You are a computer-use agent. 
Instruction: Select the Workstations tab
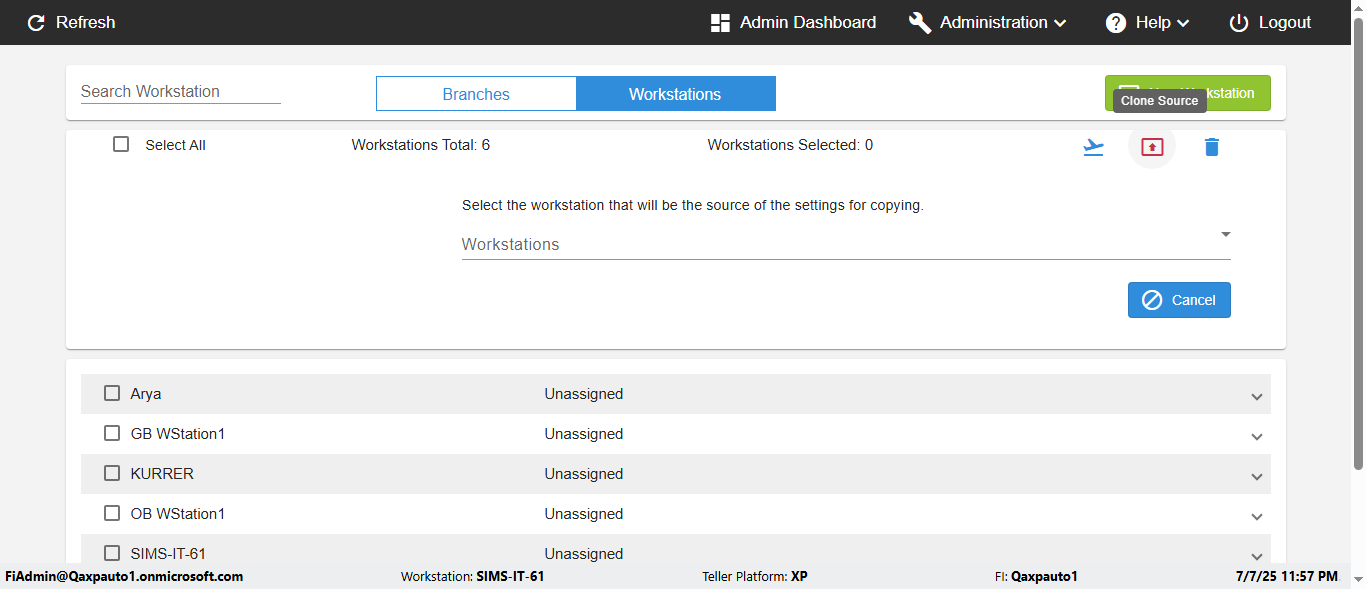point(675,94)
